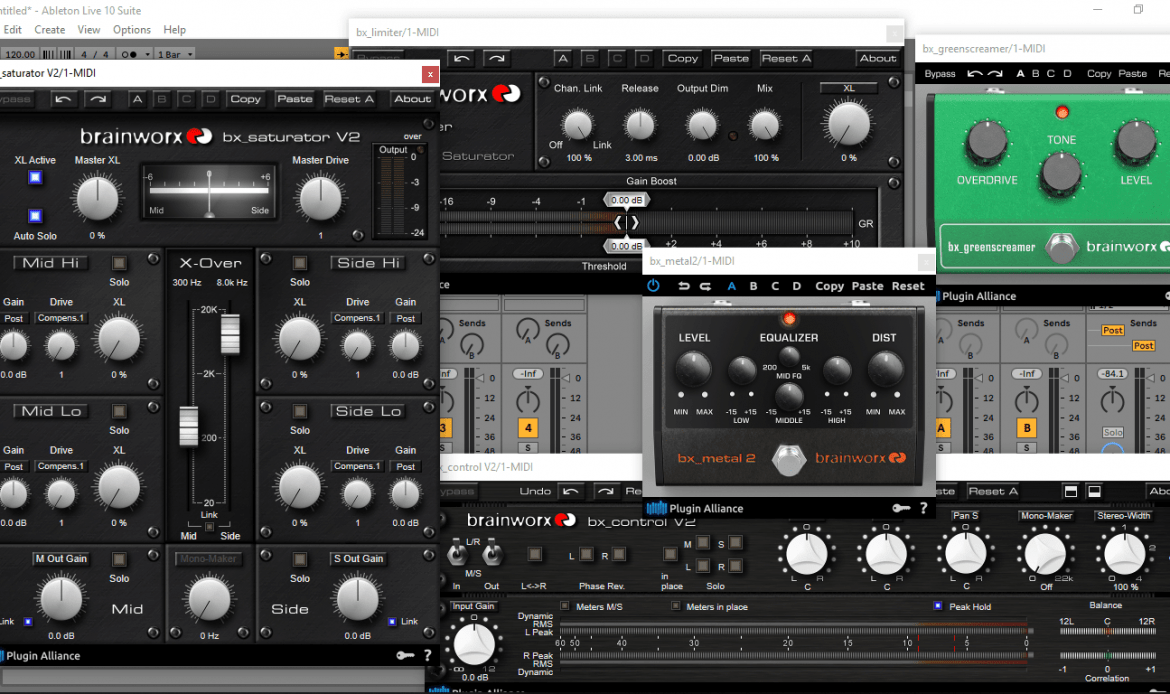Click the undo arrow in bx_greenscreamer
1170x694 pixels.
coord(975,73)
